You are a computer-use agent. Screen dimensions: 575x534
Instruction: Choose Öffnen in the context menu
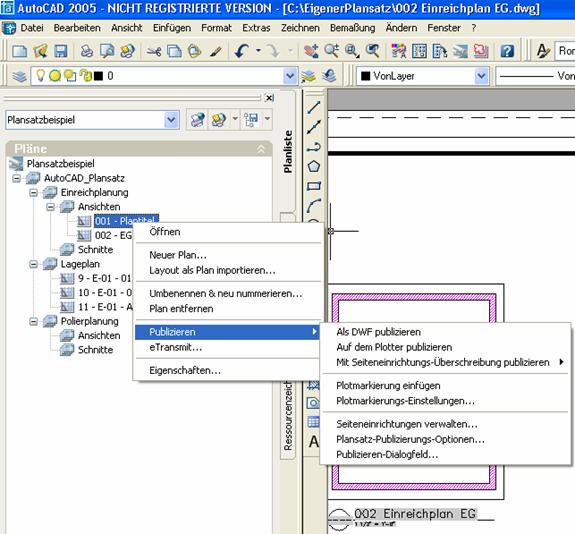click(165, 232)
